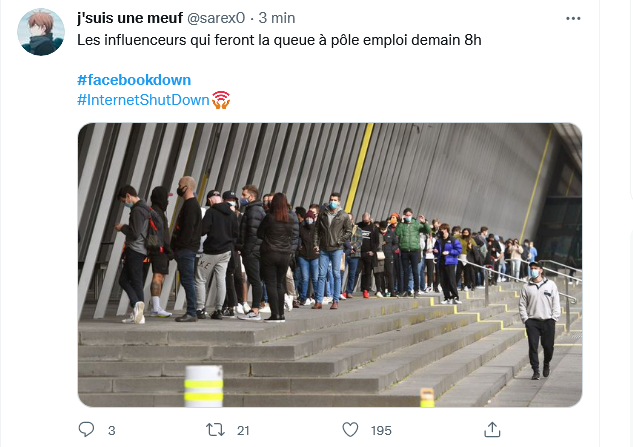Open the #InternetShutDown hashtag link
Image resolution: width=633 pixels, height=447 pixels.
[143, 100]
